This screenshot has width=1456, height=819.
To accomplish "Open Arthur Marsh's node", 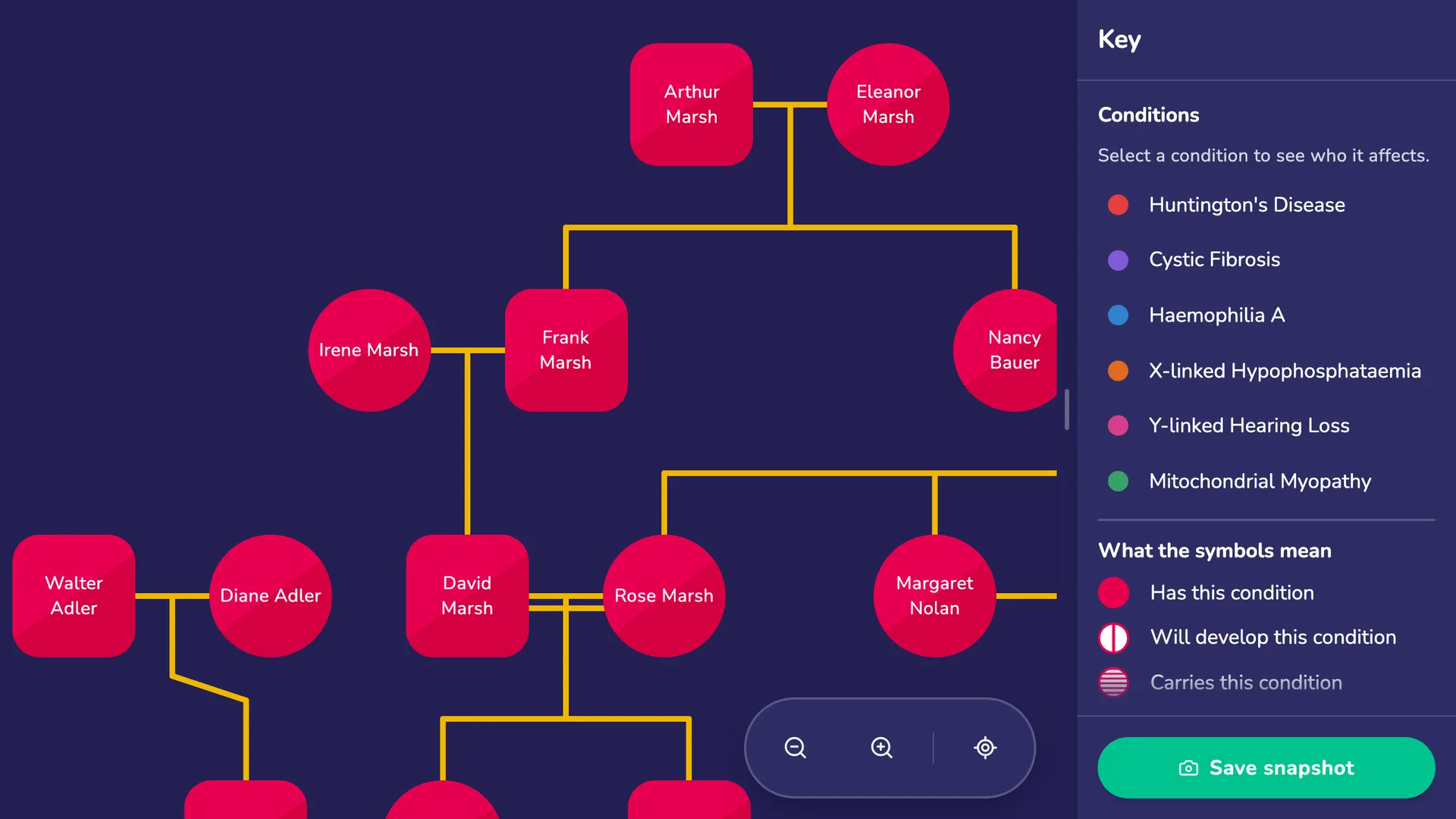I will (692, 104).
